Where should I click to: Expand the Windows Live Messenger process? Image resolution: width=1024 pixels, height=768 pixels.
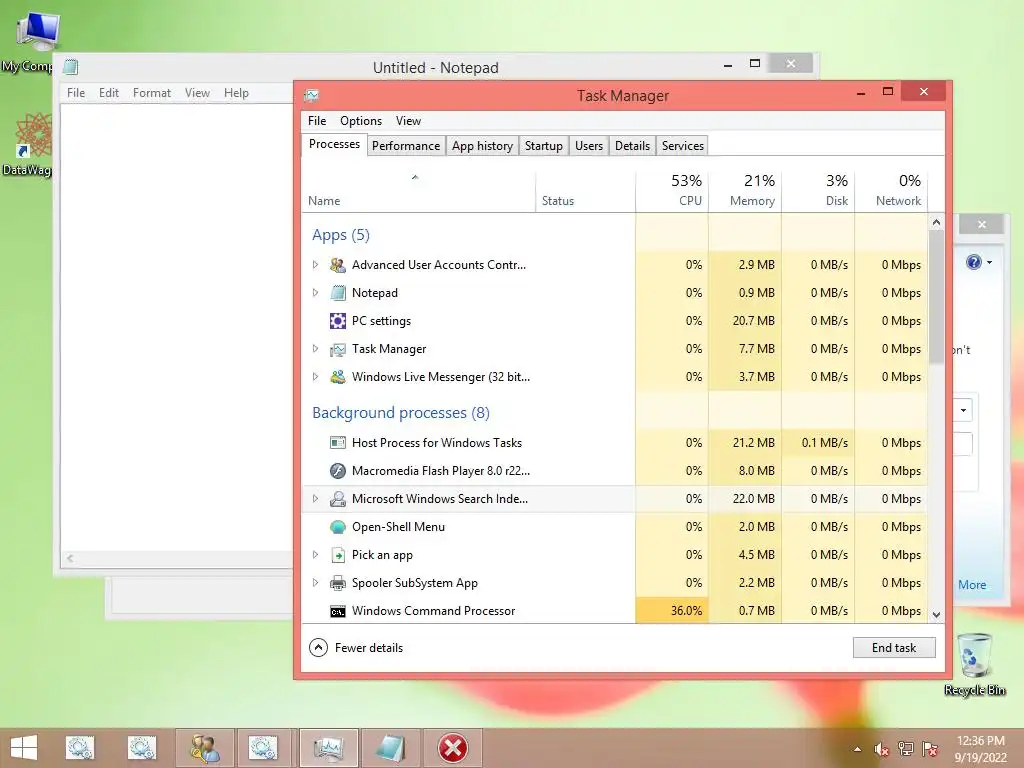[x=315, y=377]
